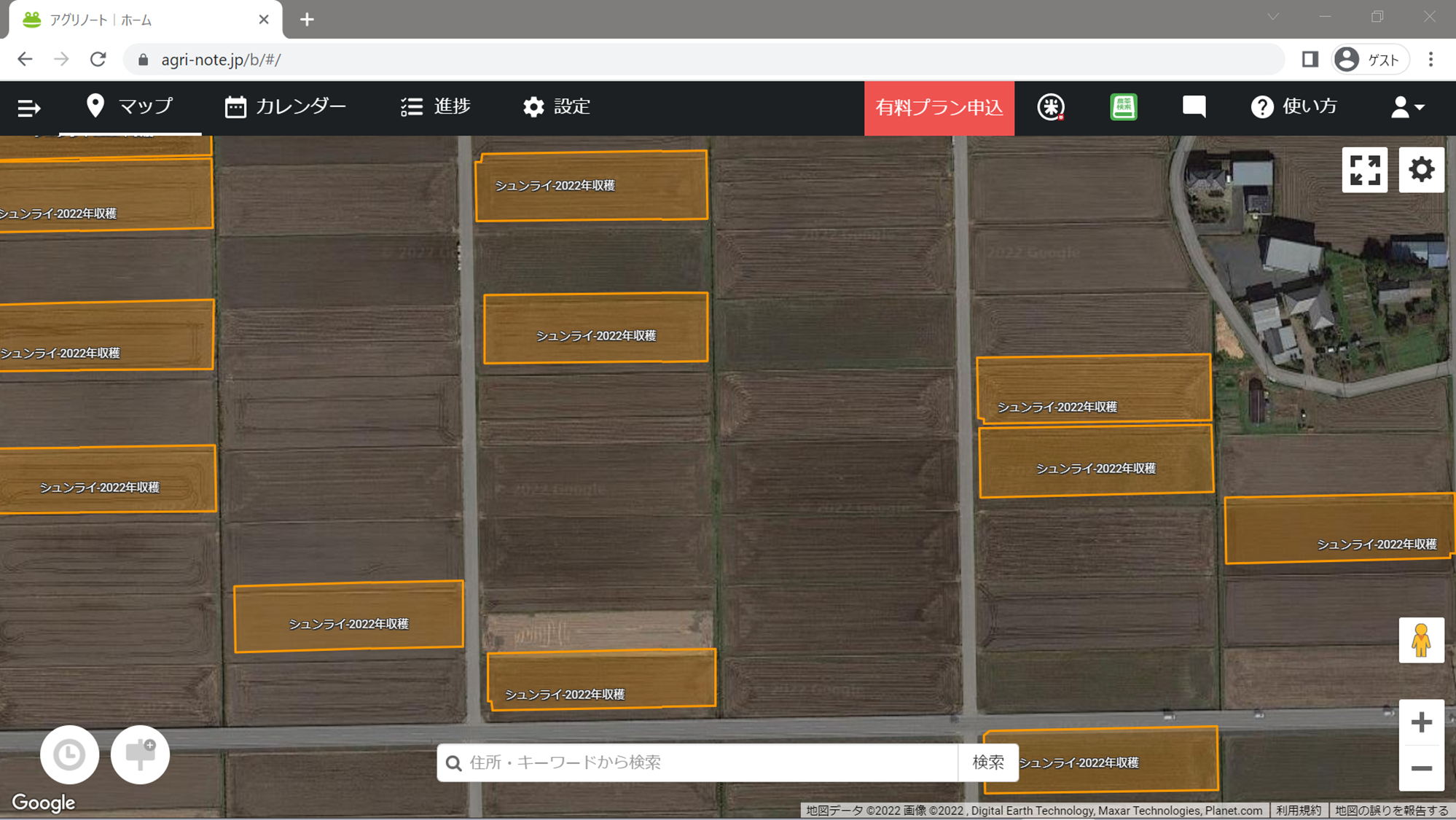Screen dimensions: 1456x820
Task: Switch to the 進捗 tab
Action: 436,107
